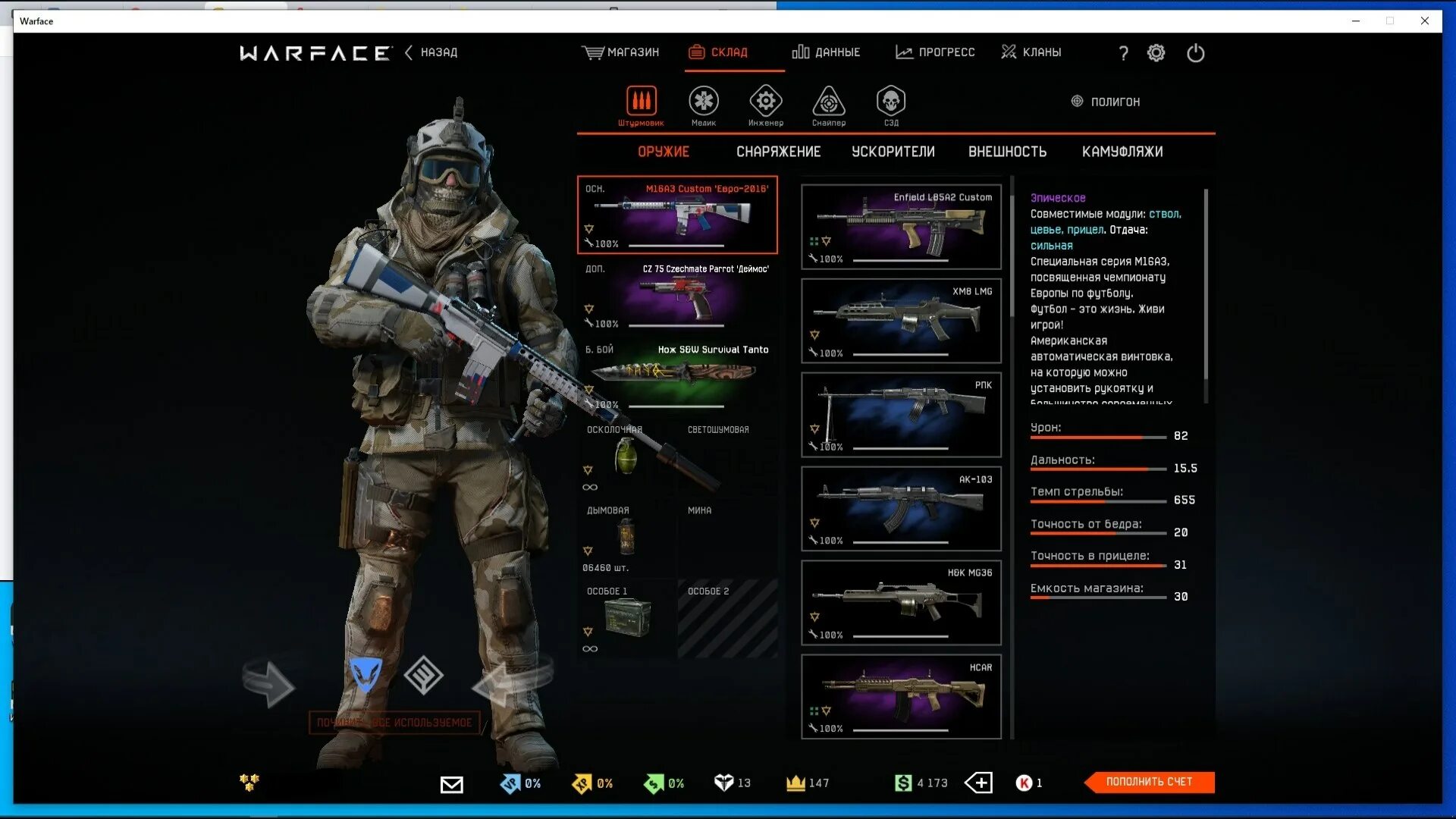Click the Урон stat bar
Screen dimensions: 1456x819
point(1098,438)
